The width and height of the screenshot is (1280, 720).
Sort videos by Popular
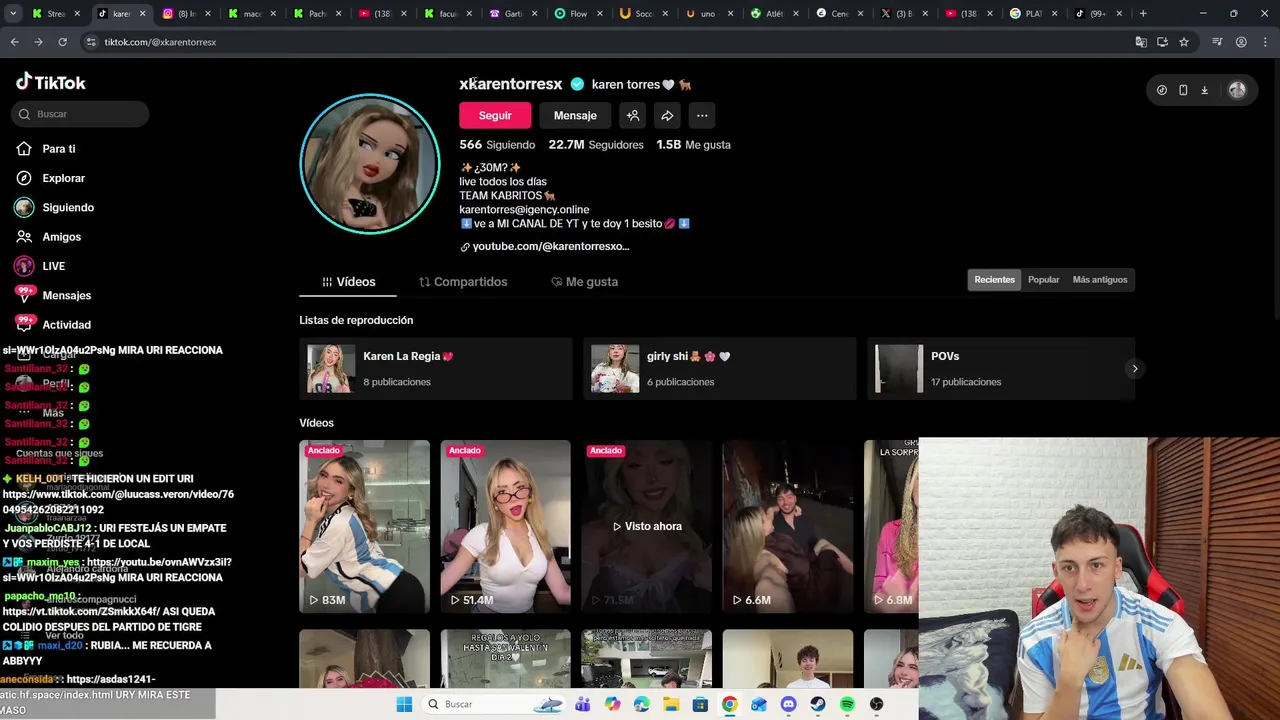tap(1043, 280)
